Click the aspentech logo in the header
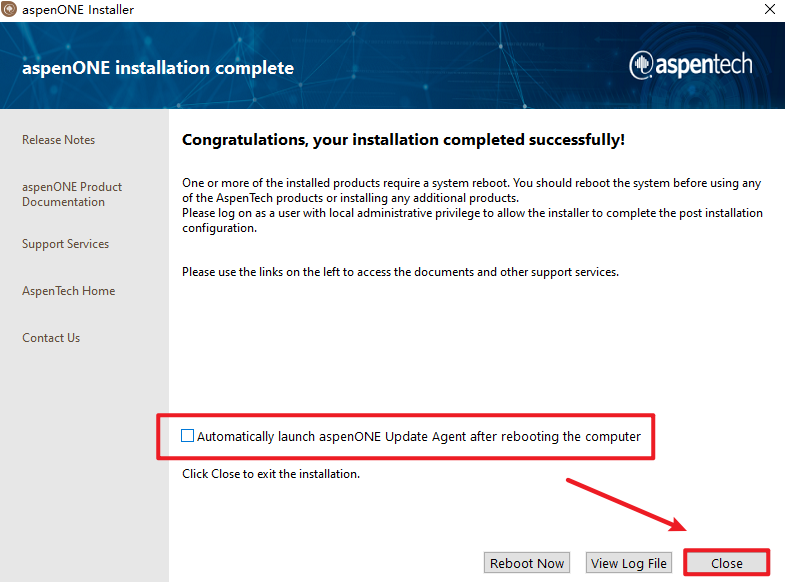Image resolution: width=785 pixels, height=582 pixels. [x=691, y=65]
